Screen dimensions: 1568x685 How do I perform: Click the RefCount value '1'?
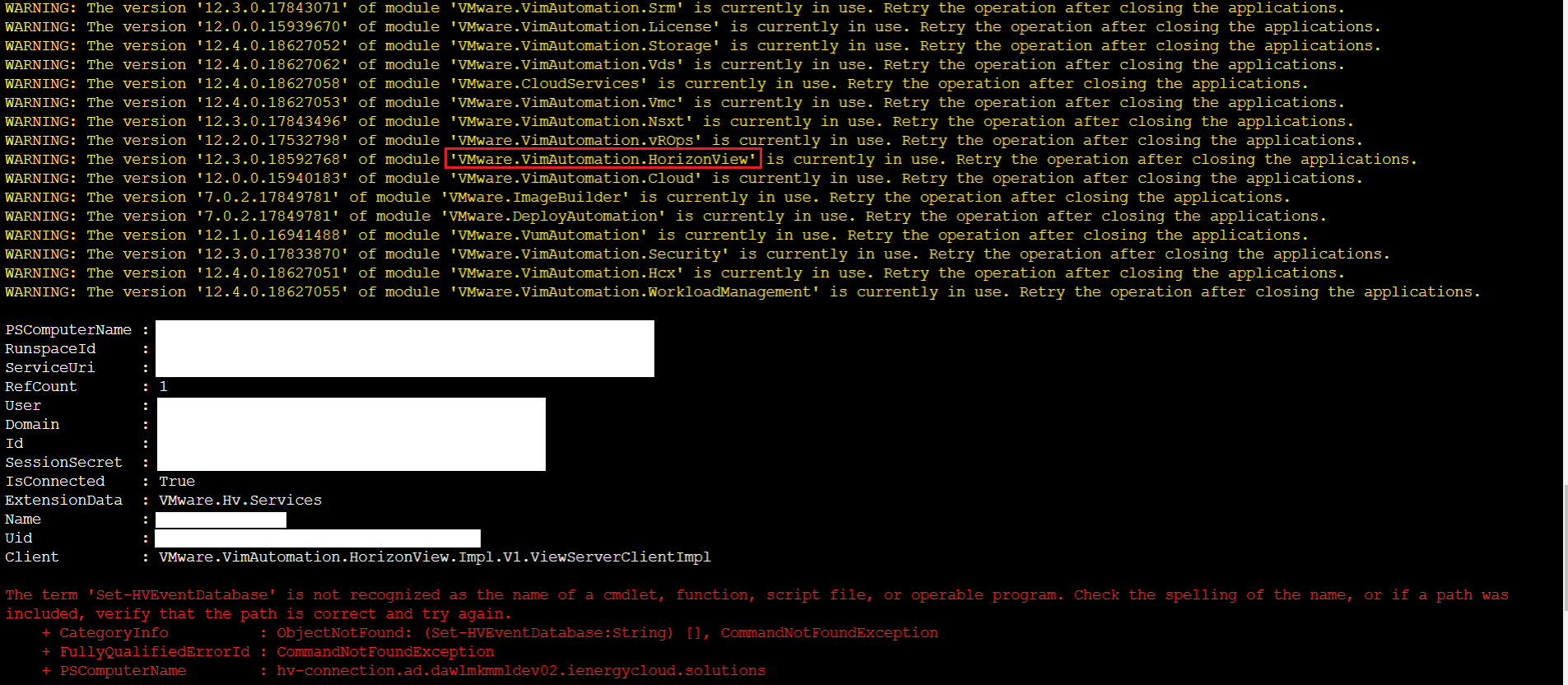tap(163, 387)
